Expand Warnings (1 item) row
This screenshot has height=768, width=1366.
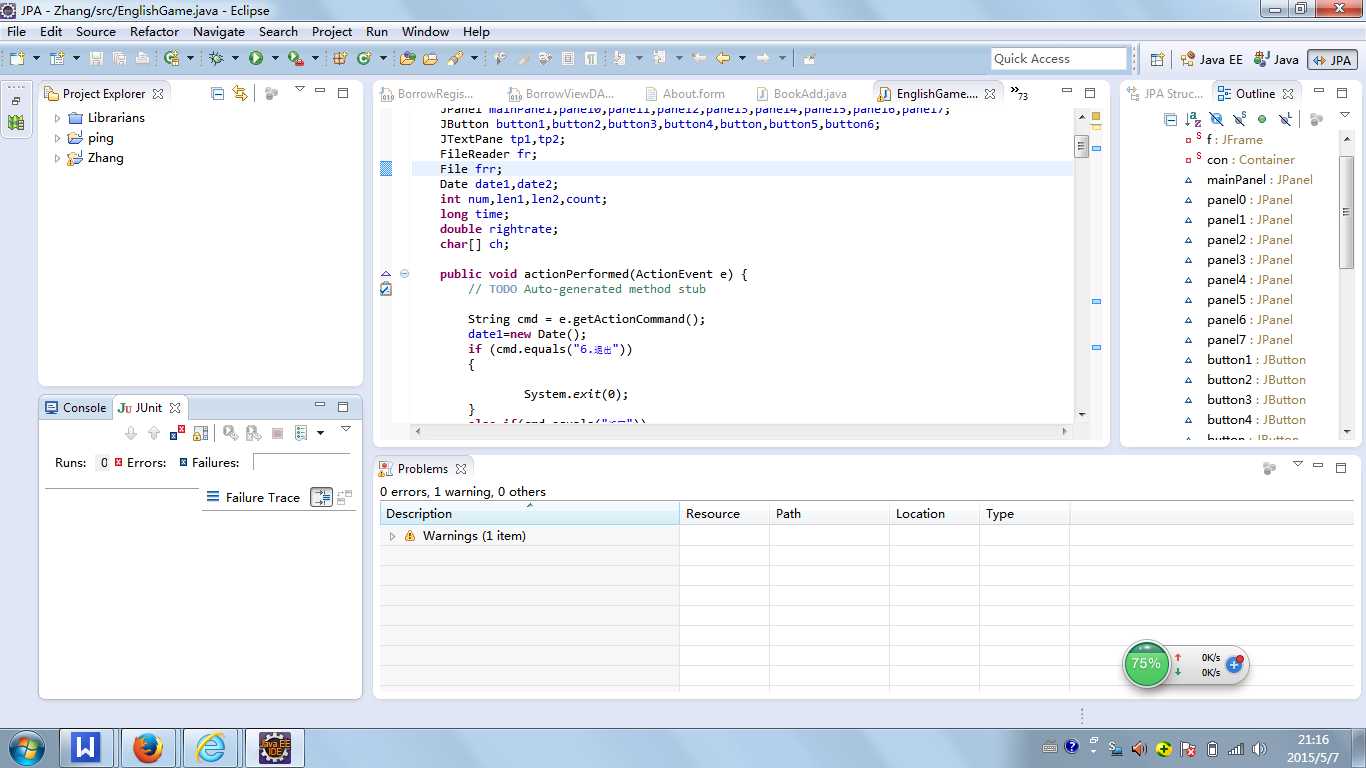point(393,536)
